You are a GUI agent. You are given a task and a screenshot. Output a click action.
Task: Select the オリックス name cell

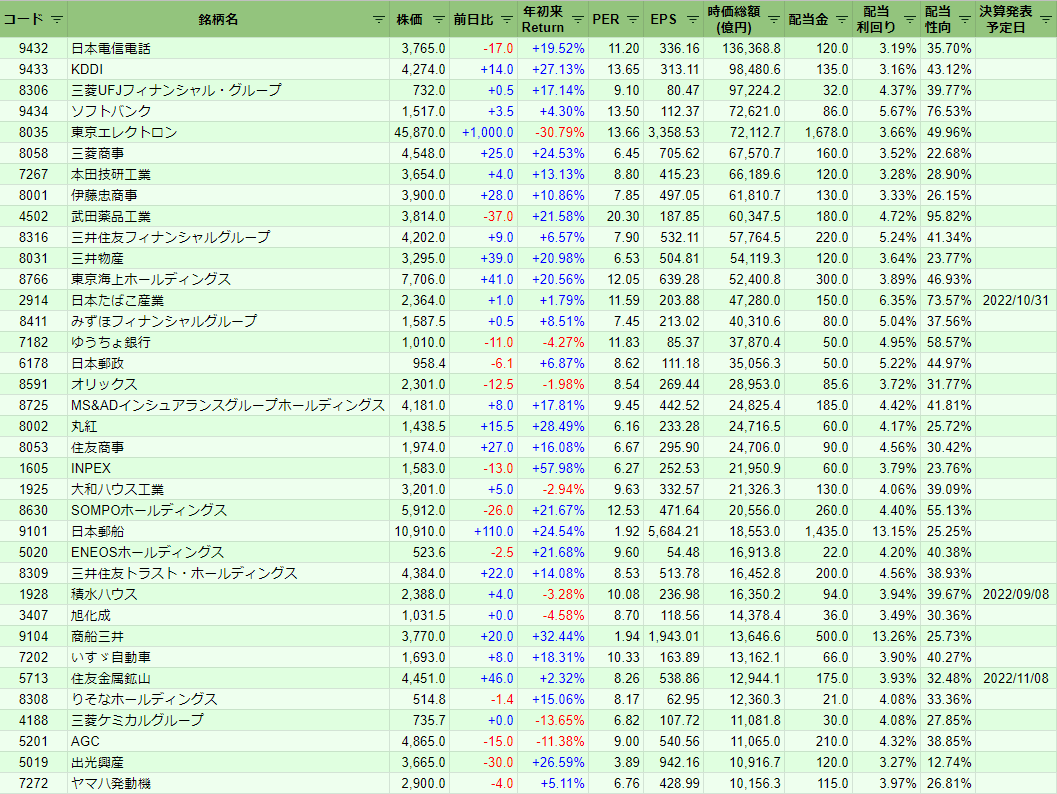(x=229, y=384)
